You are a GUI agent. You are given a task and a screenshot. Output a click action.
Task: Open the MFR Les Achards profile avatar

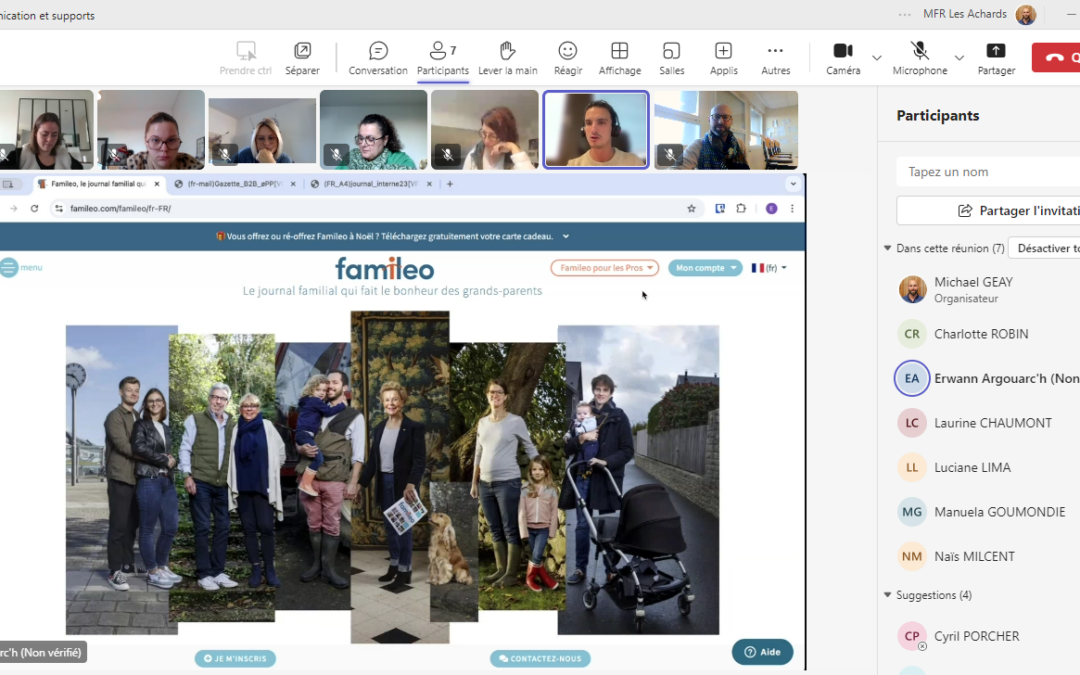coord(1026,14)
